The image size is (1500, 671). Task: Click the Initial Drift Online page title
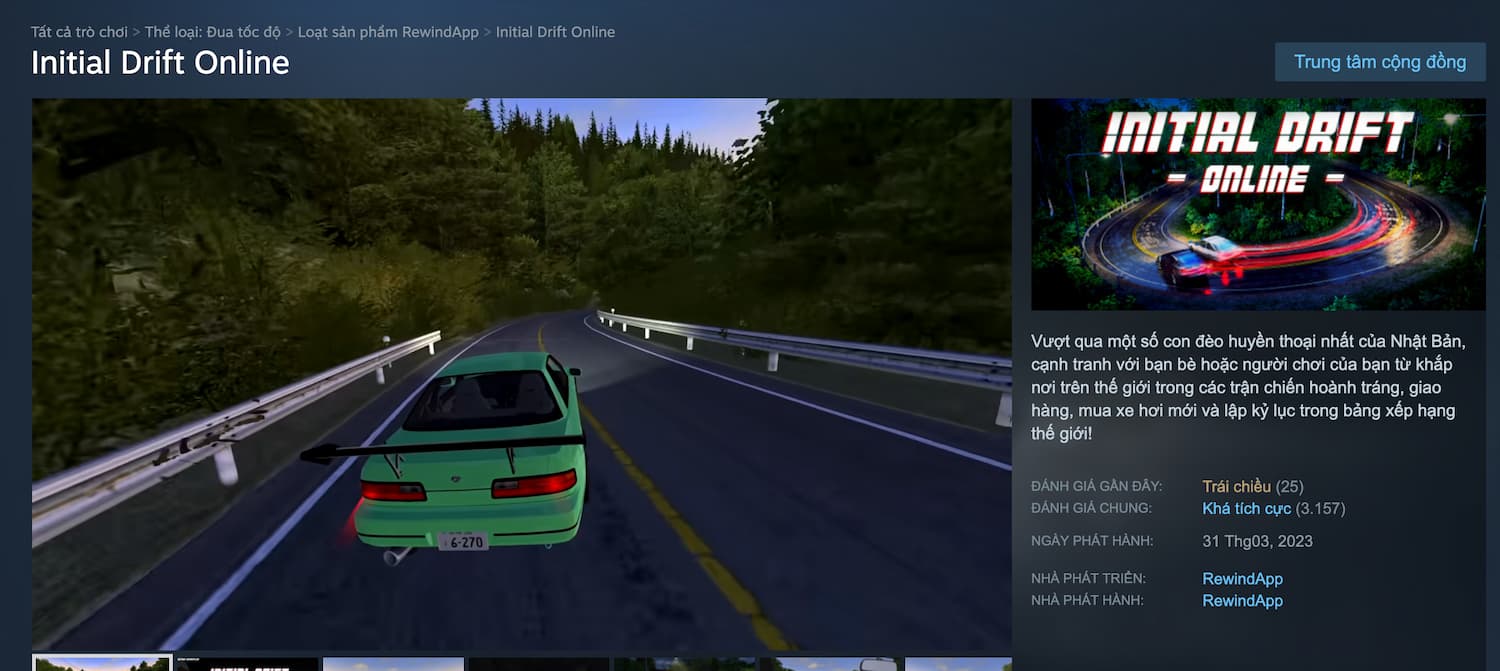tap(160, 63)
